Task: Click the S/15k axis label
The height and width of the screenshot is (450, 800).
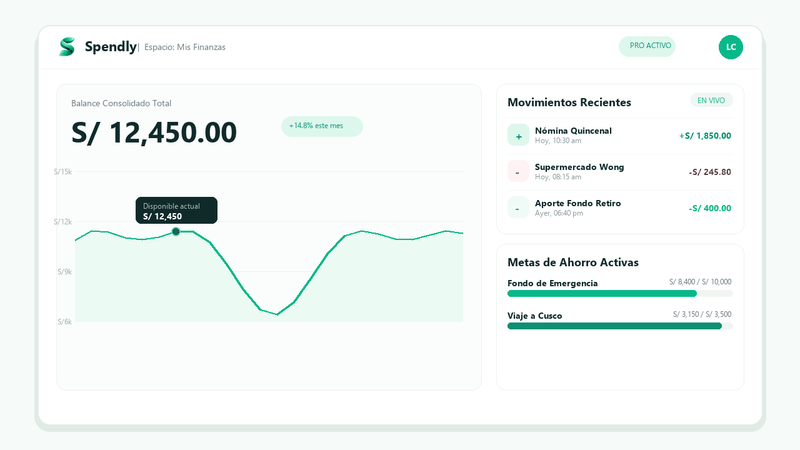Action: pyautogui.click(x=63, y=172)
